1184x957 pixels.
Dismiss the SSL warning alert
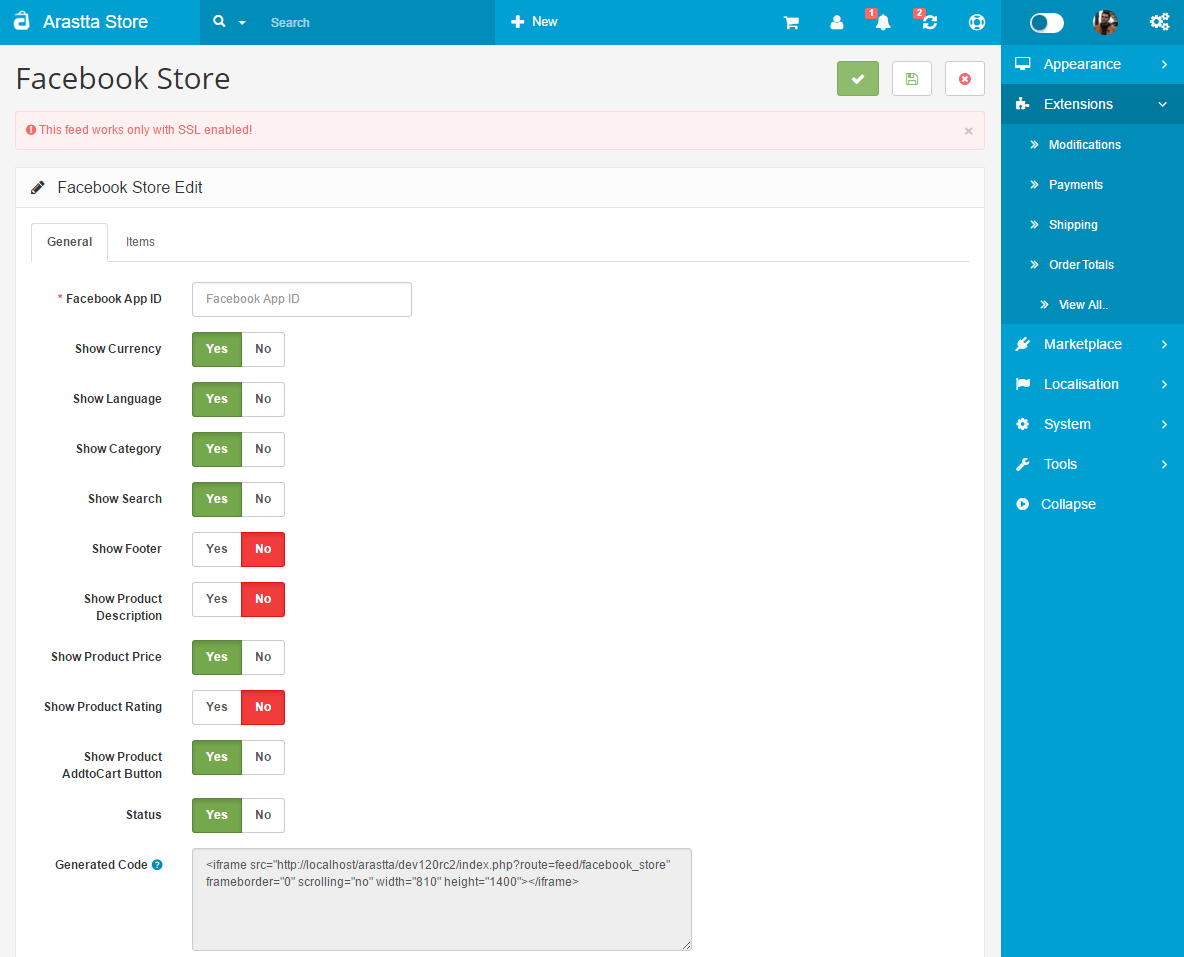(968, 131)
